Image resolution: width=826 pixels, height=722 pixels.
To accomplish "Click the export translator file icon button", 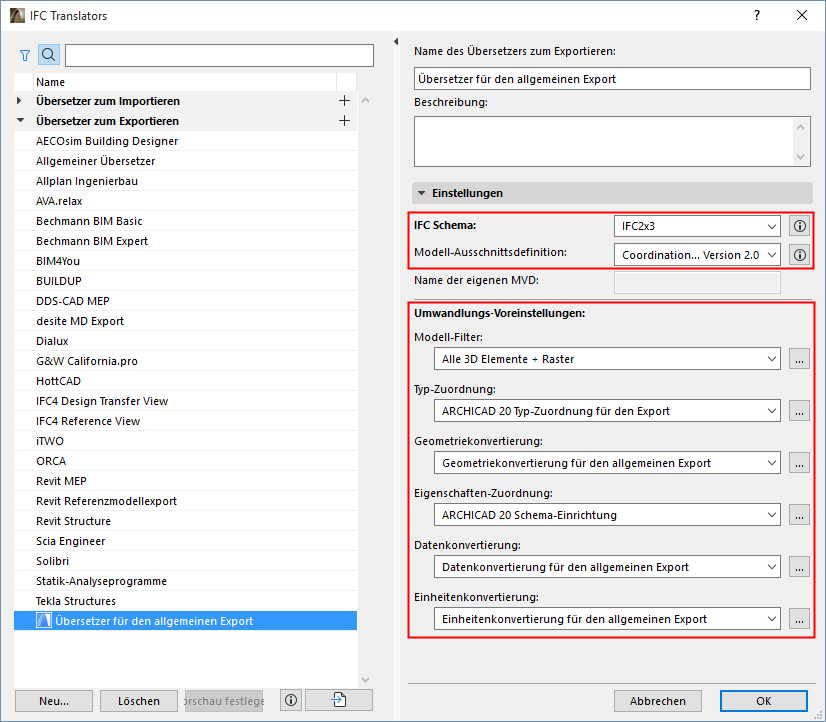I will 339,700.
